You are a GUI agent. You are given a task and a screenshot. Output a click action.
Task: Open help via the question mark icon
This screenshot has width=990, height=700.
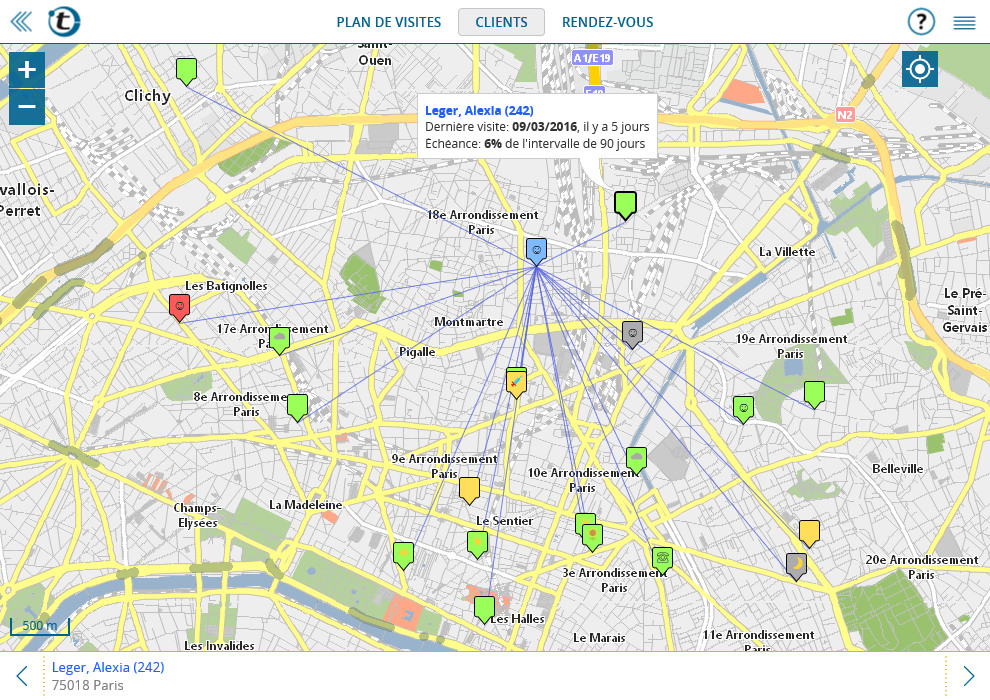[x=921, y=21]
